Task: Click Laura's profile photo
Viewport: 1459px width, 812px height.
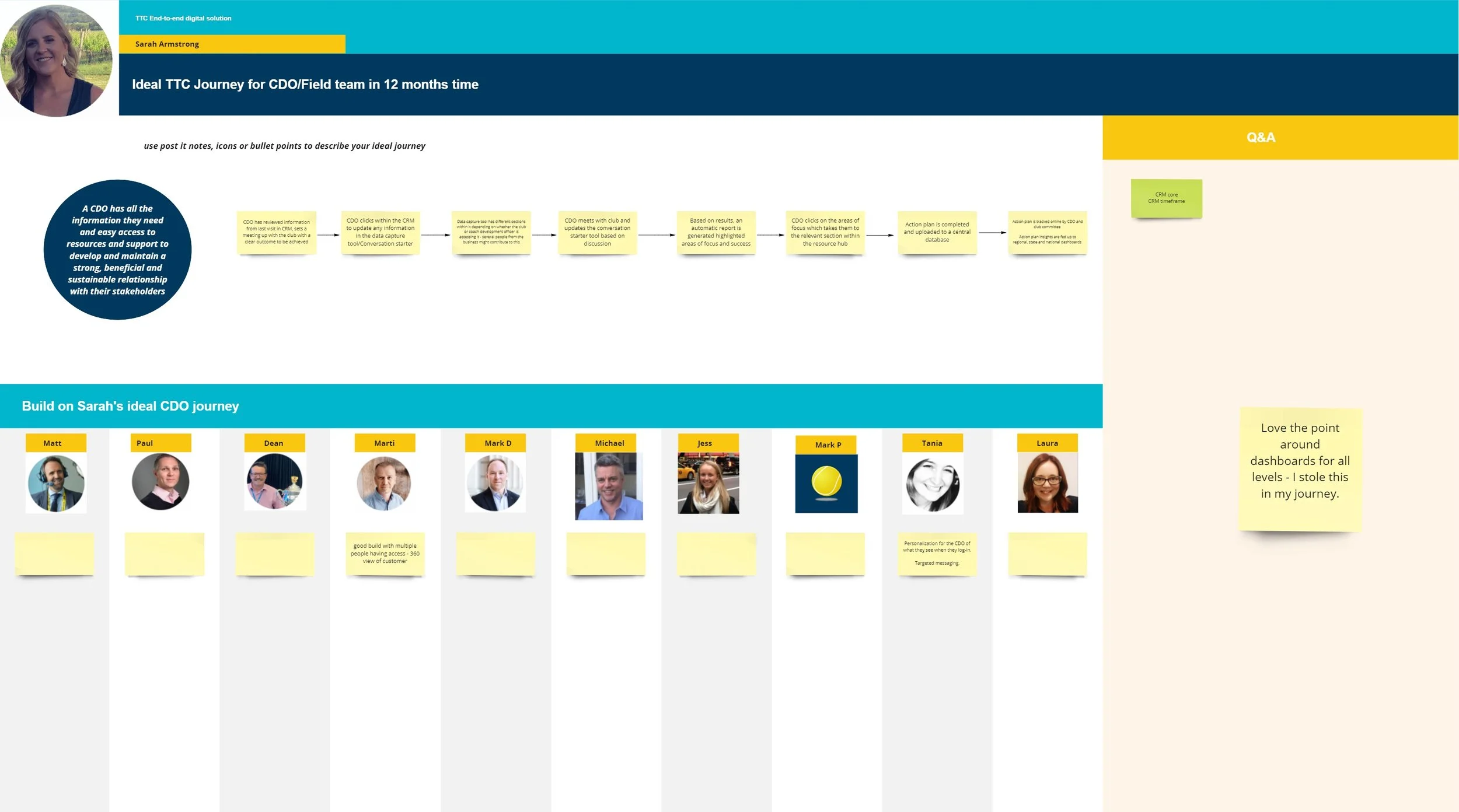Action: (1048, 483)
